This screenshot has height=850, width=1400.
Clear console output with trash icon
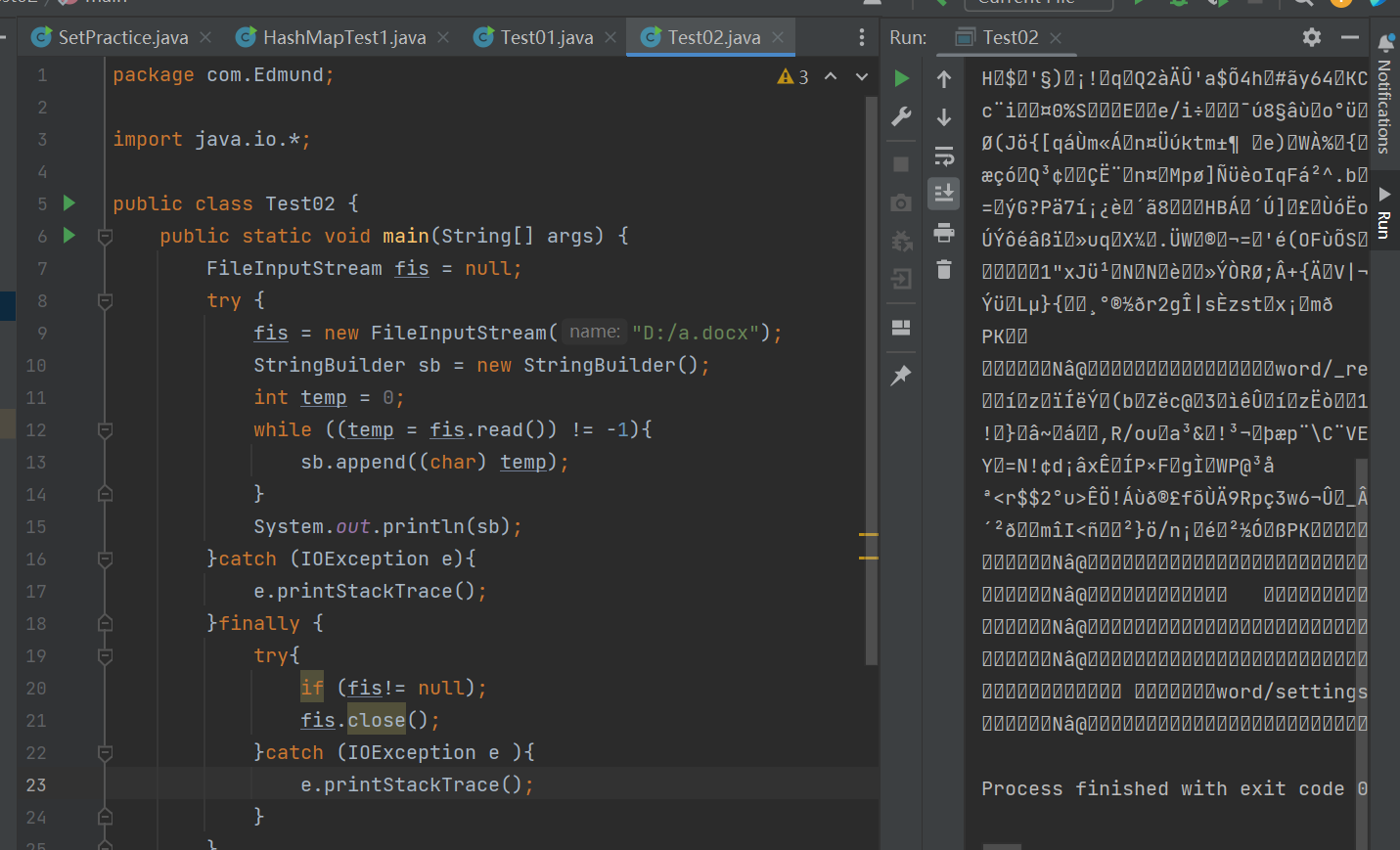point(944,269)
